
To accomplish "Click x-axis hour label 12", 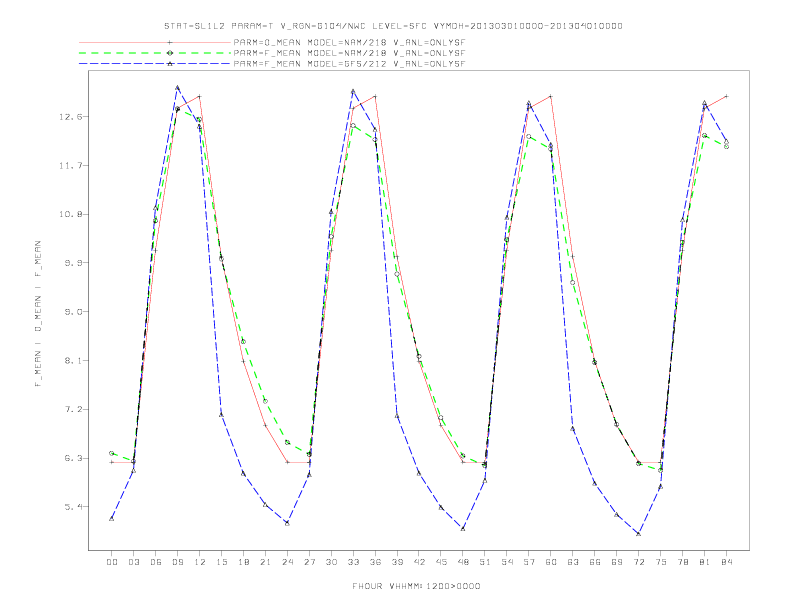I will click(200, 562).
